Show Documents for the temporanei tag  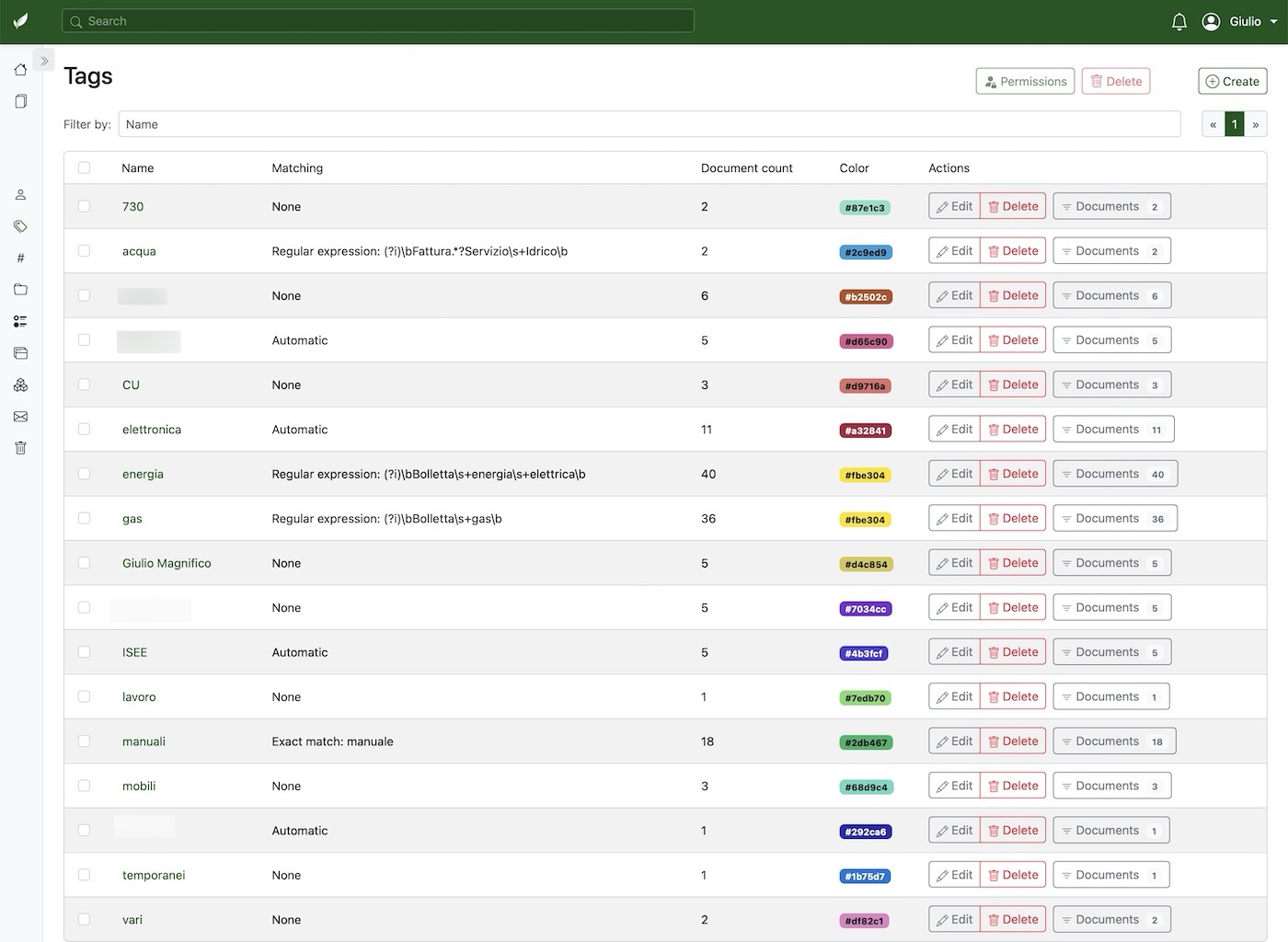[1111, 875]
